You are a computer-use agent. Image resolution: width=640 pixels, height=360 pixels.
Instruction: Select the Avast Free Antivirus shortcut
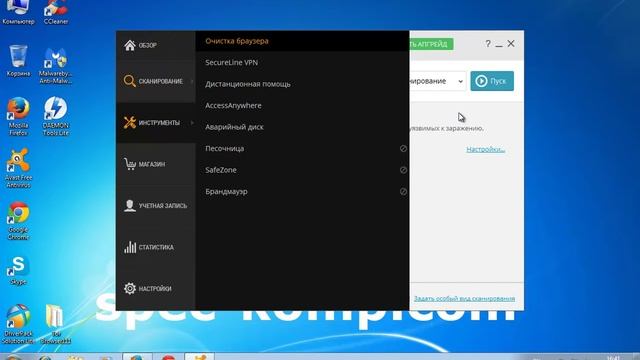tap(18, 168)
